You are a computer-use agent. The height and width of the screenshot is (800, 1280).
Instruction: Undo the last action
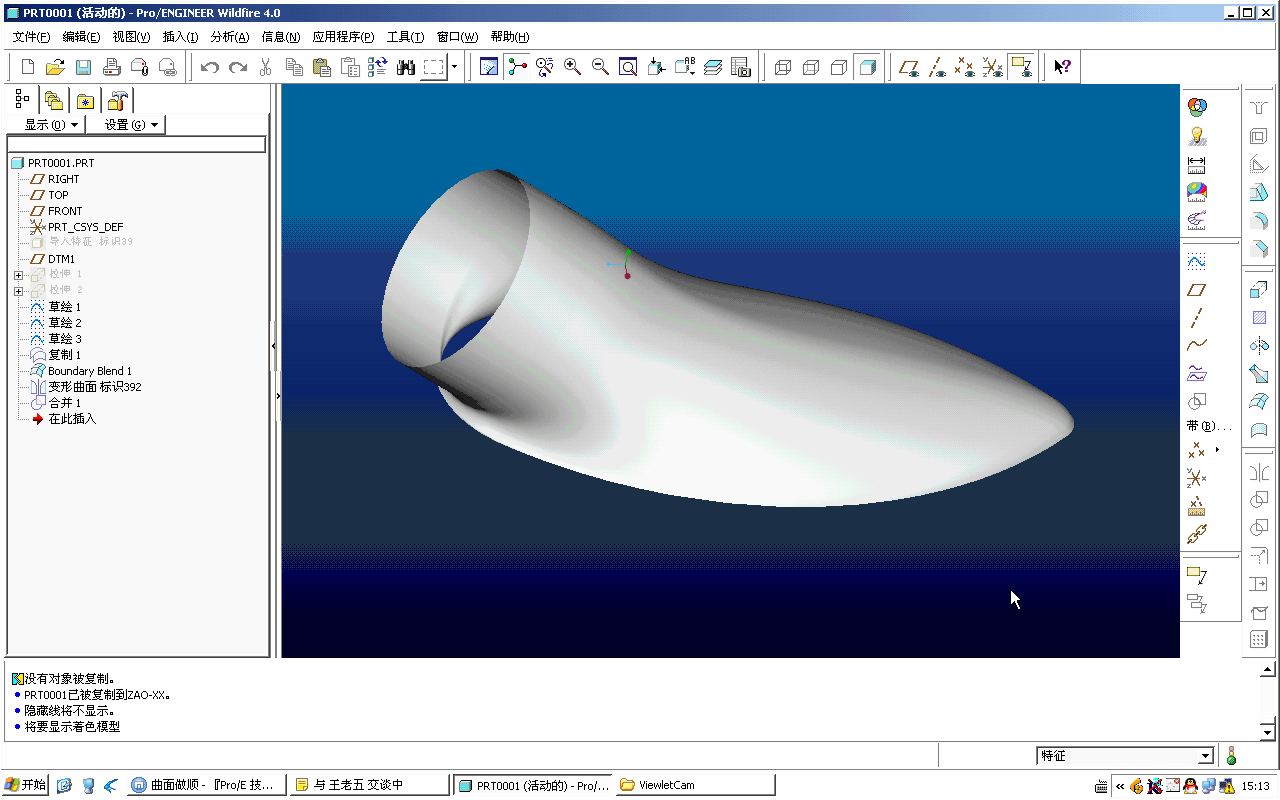pyautogui.click(x=209, y=67)
